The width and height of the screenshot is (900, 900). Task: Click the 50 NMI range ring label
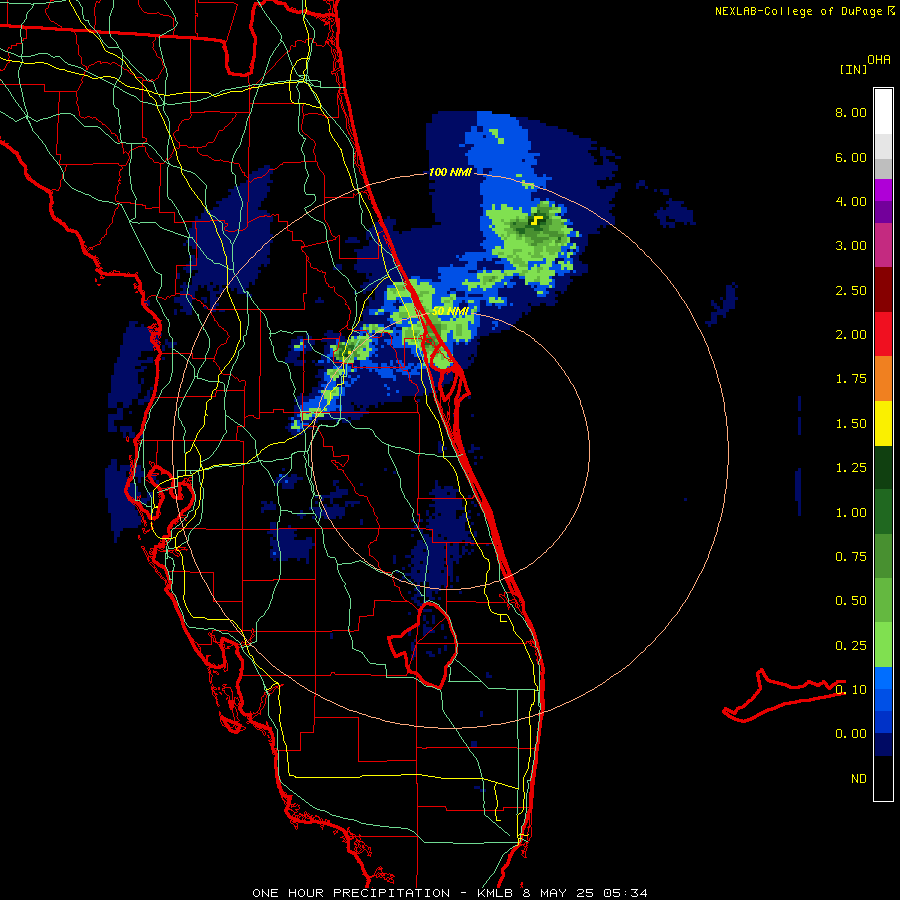(451, 311)
